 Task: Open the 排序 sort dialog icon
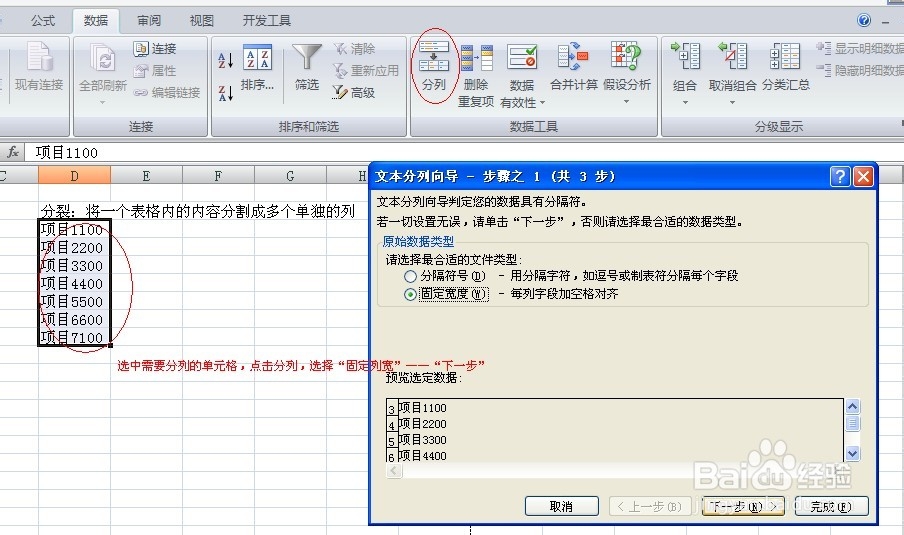coord(257,58)
